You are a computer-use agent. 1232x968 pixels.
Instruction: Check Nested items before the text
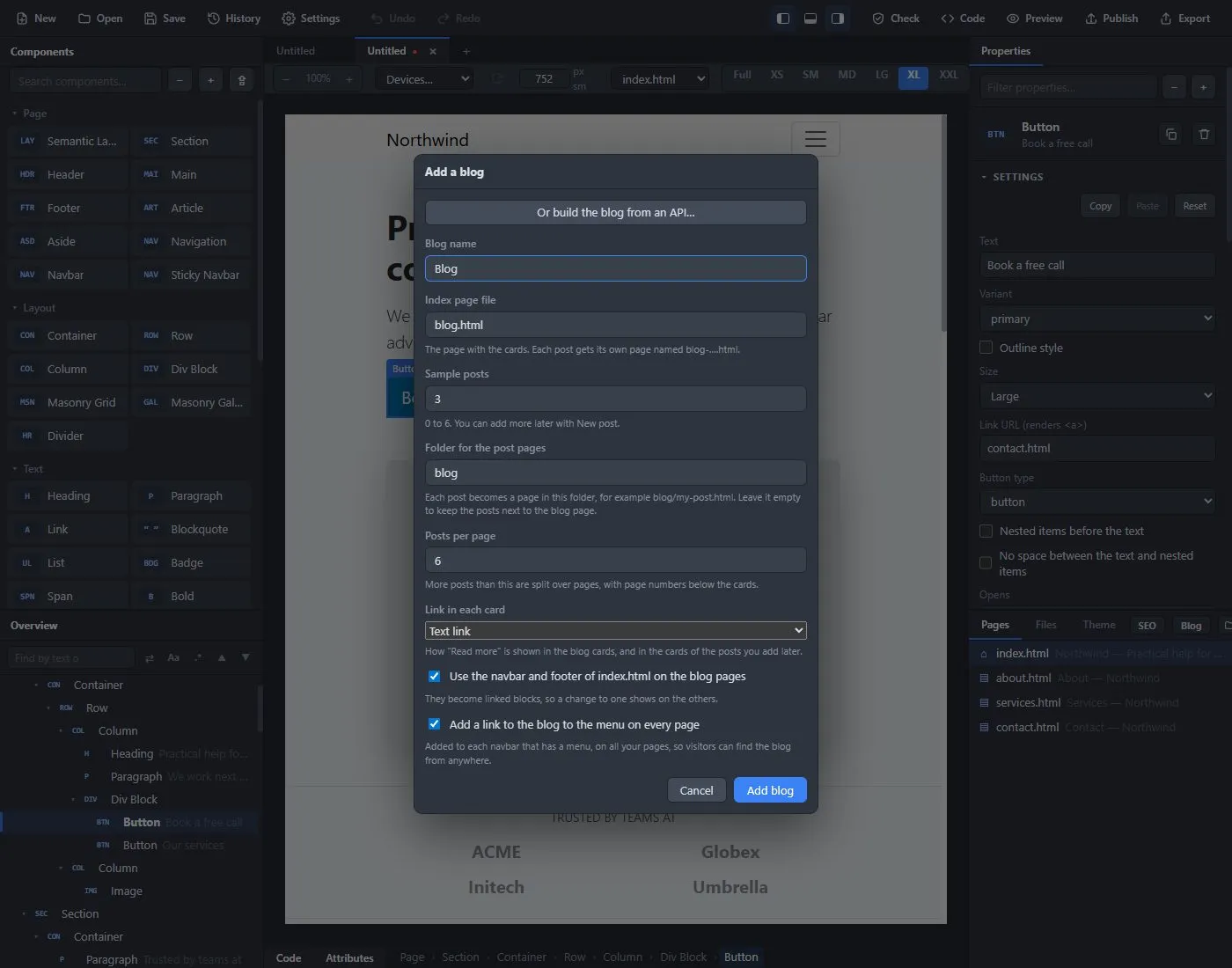click(x=986, y=531)
